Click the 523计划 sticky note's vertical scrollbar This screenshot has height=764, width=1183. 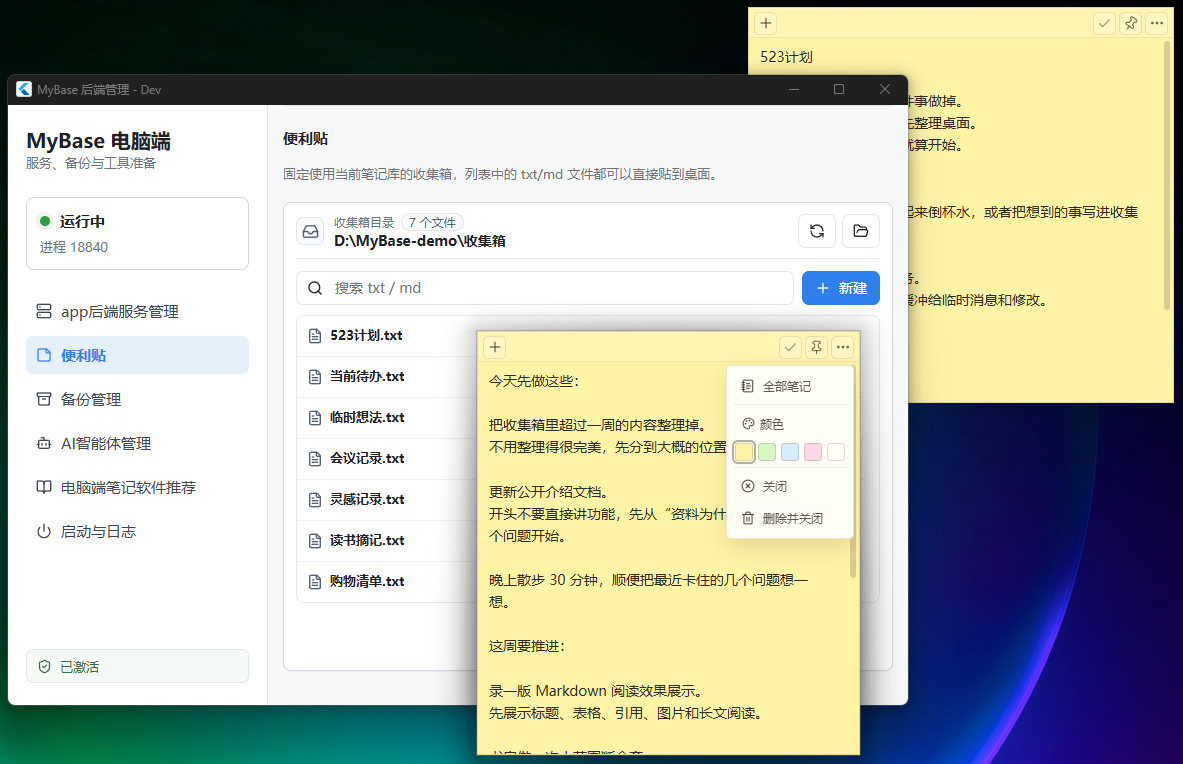(1167, 175)
